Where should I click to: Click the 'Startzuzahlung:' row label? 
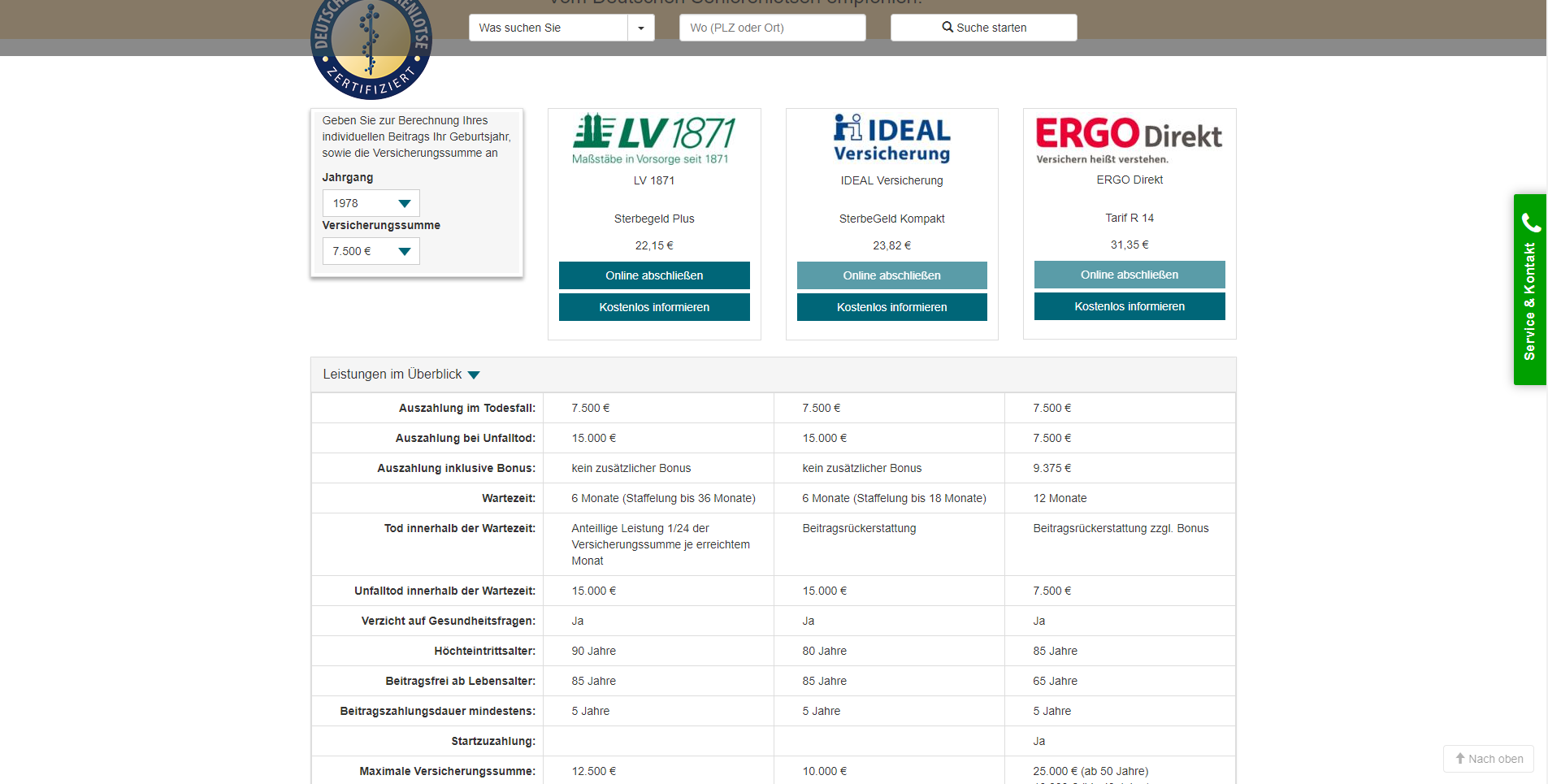[493, 741]
